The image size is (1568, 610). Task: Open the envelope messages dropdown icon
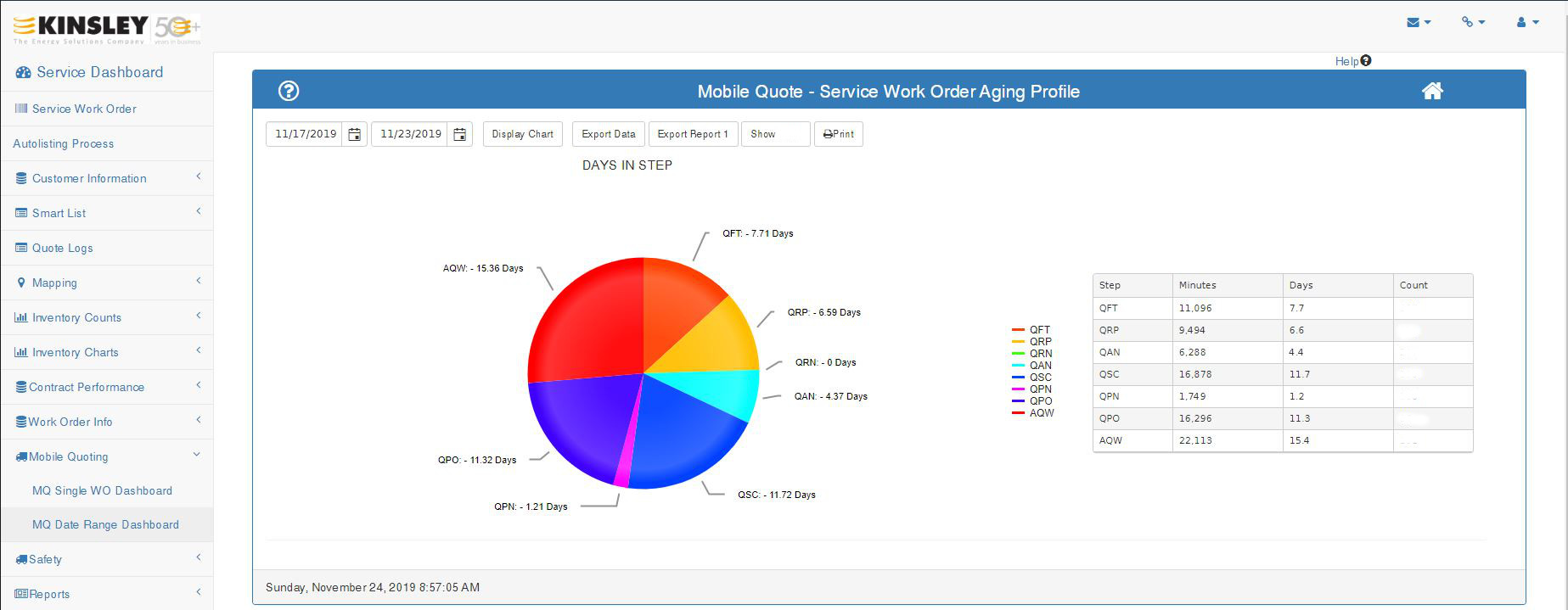[1419, 22]
